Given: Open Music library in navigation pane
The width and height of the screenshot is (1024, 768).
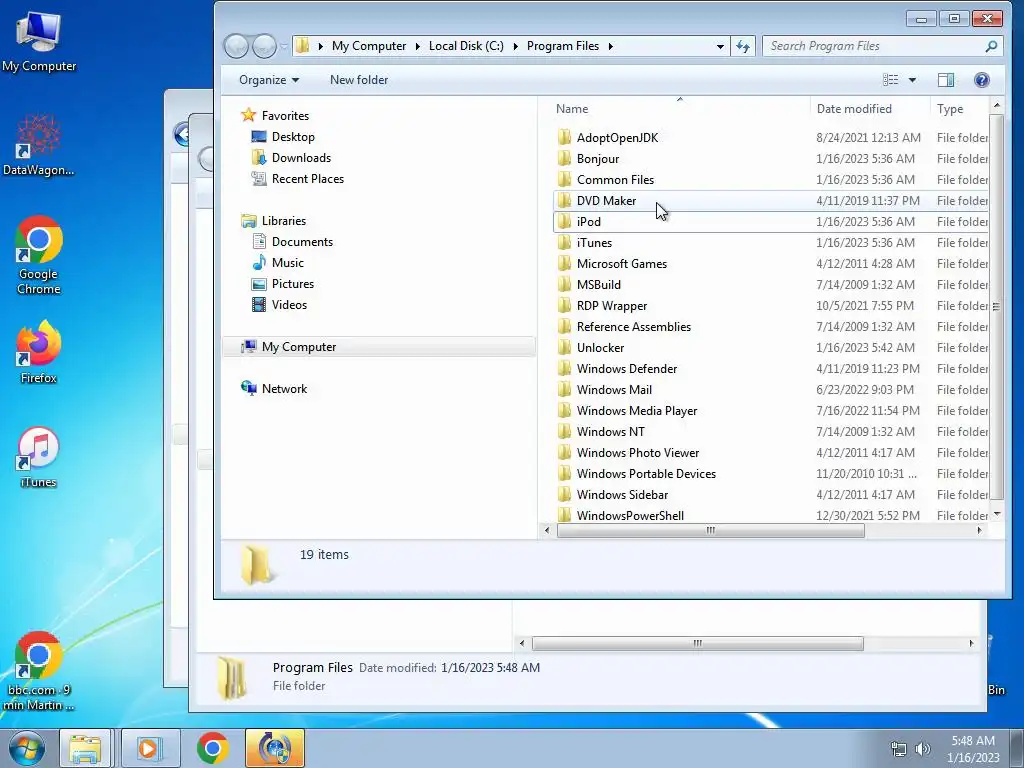Looking at the screenshot, I should 287,263.
